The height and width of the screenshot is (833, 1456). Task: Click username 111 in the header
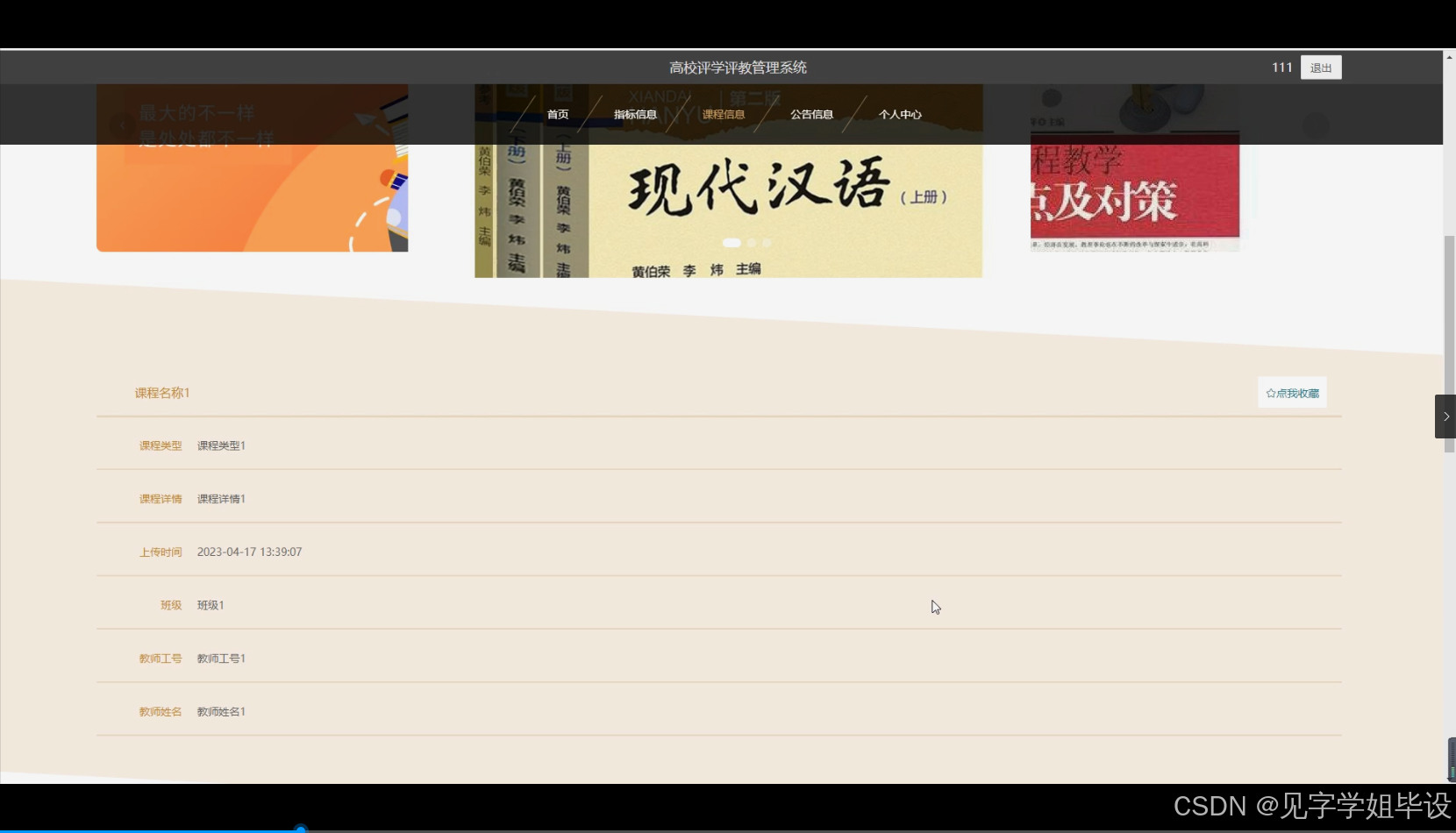pyautogui.click(x=1282, y=67)
